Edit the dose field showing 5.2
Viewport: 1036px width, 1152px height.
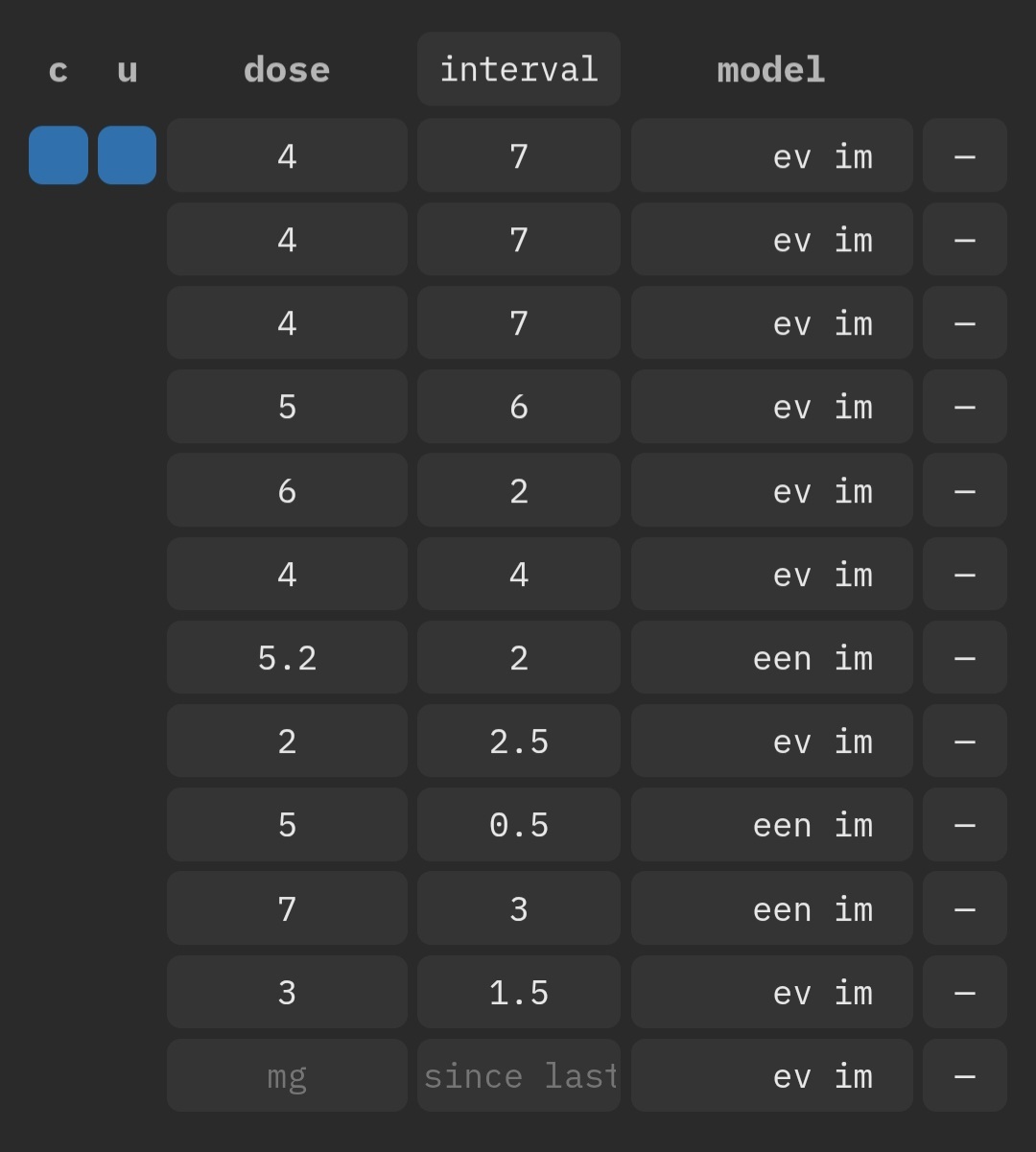point(287,658)
